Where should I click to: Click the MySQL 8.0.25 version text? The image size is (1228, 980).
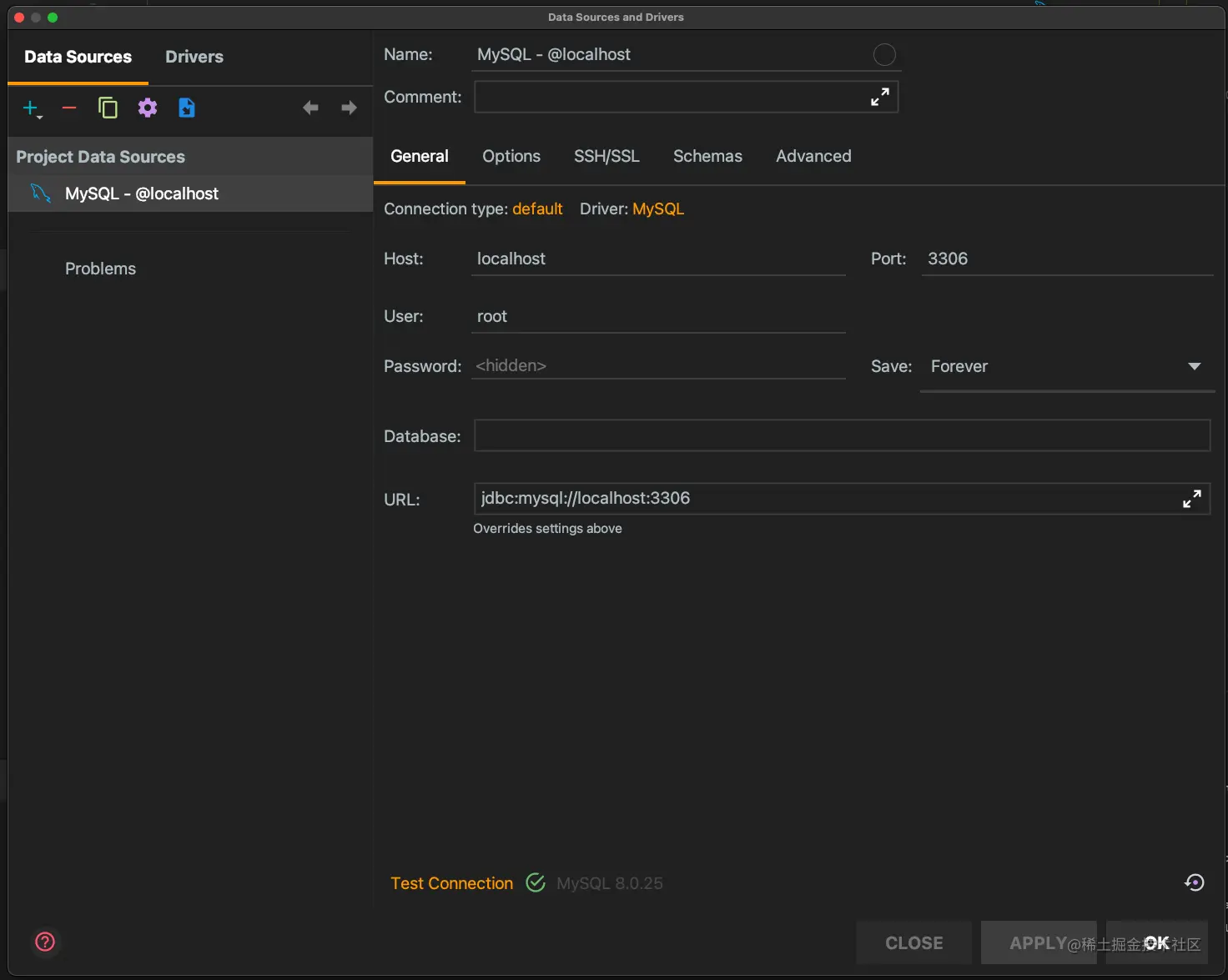[610, 883]
